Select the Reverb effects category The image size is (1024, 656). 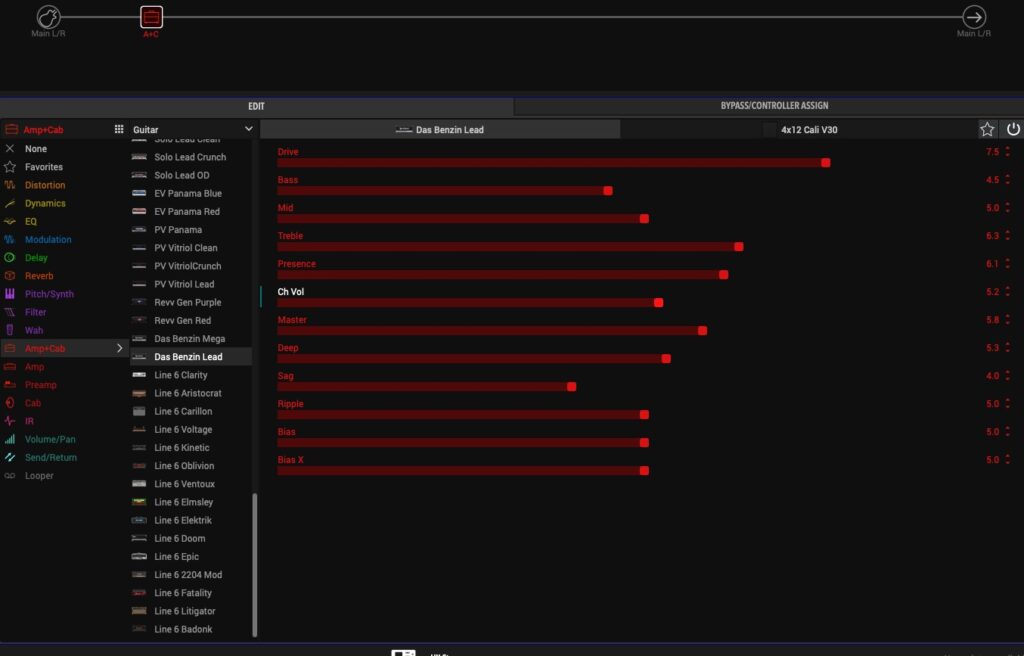point(39,276)
